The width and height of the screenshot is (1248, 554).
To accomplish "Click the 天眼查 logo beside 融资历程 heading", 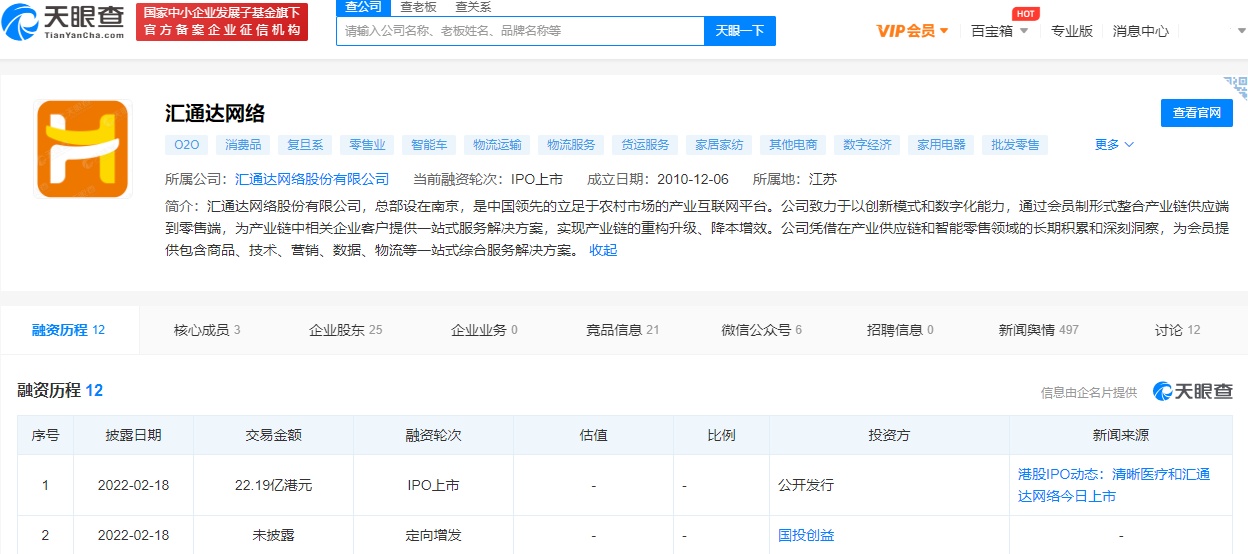I will 1192,391.
